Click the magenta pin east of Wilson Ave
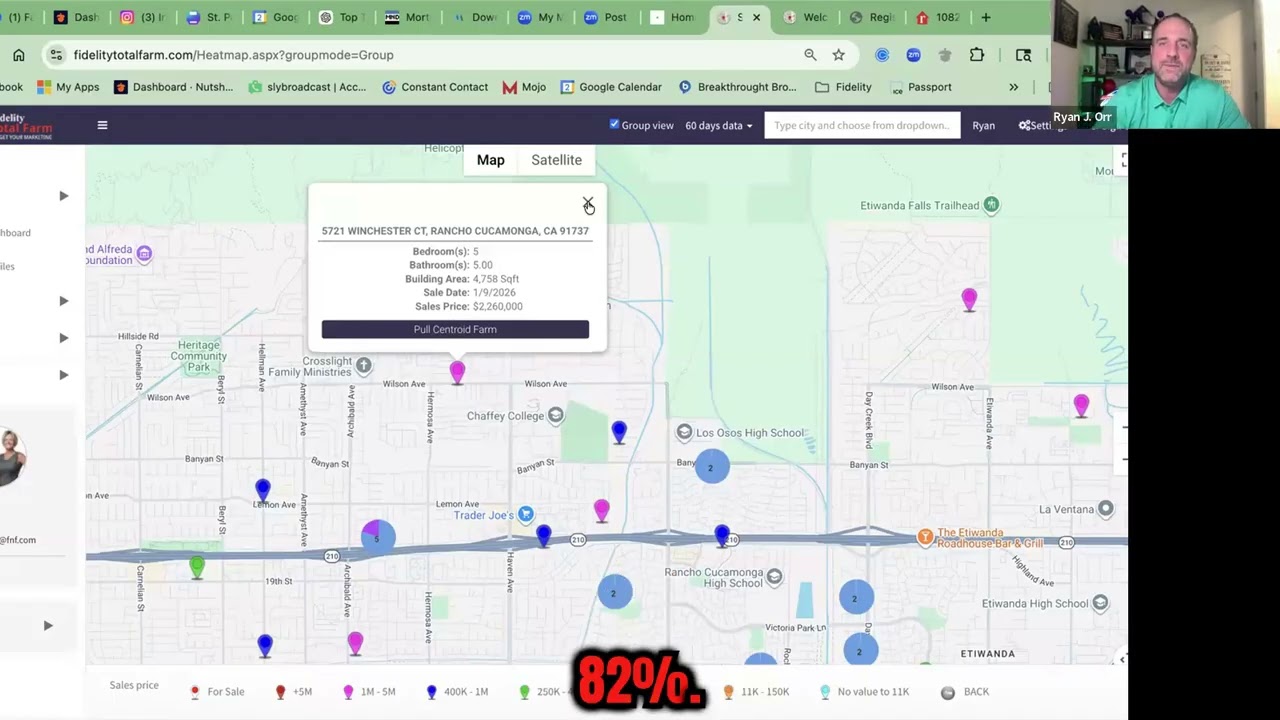Viewport: 1280px width, 720px height. 1081,406
